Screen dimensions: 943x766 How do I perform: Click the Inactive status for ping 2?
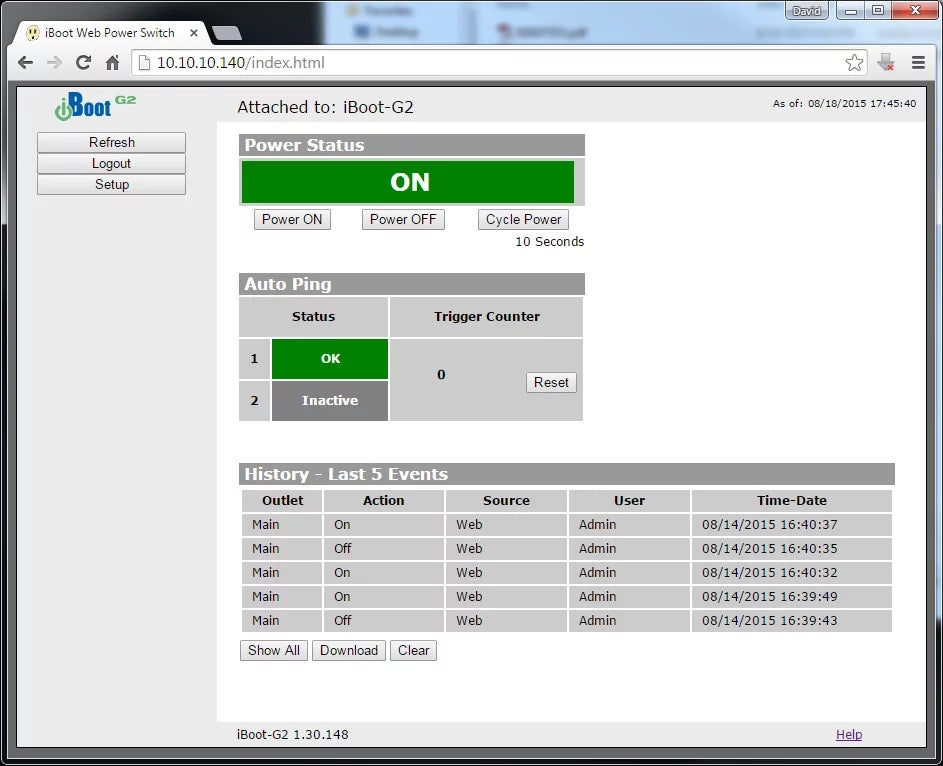330,400
